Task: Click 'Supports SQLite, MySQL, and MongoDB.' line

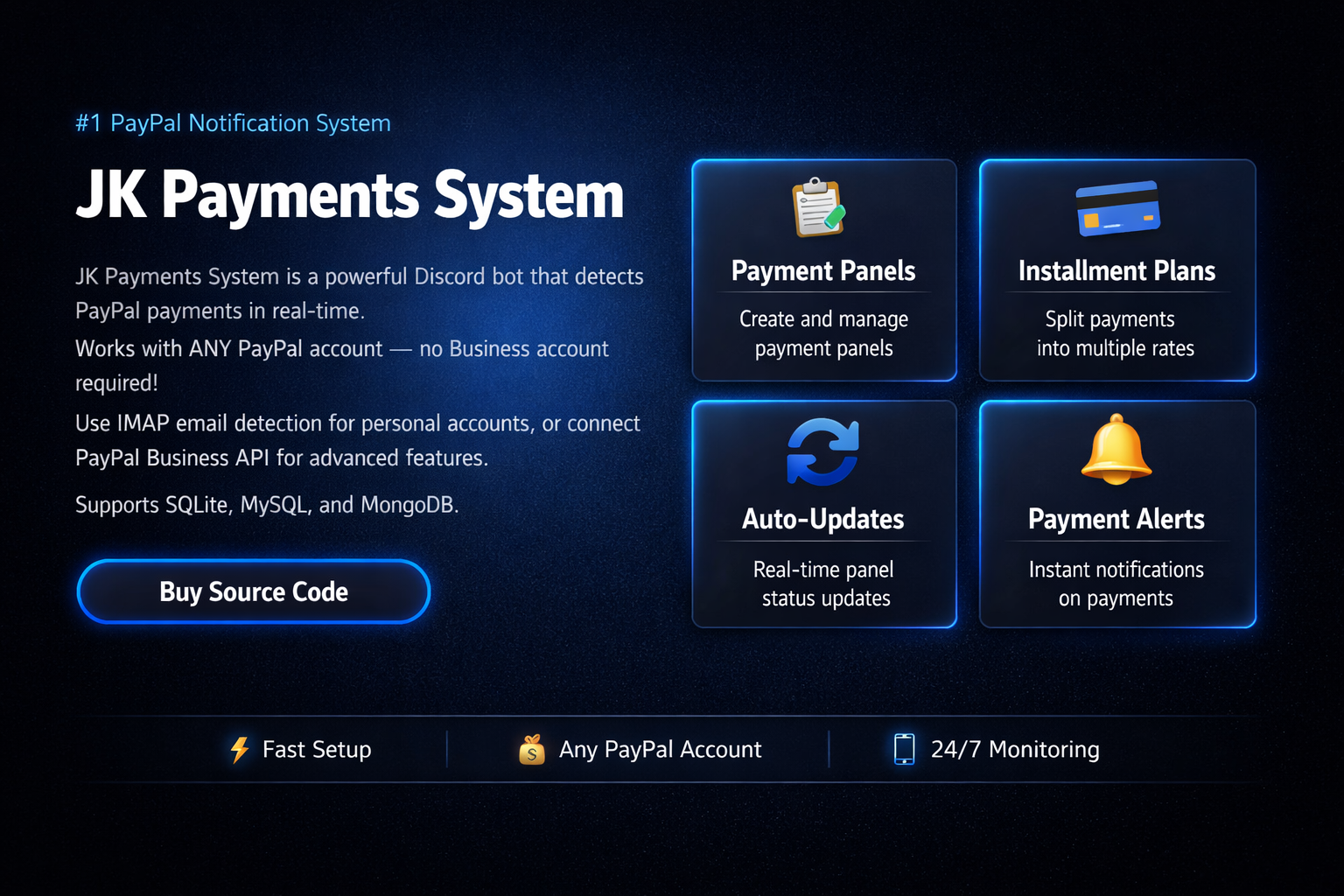Action: (267, 505)
